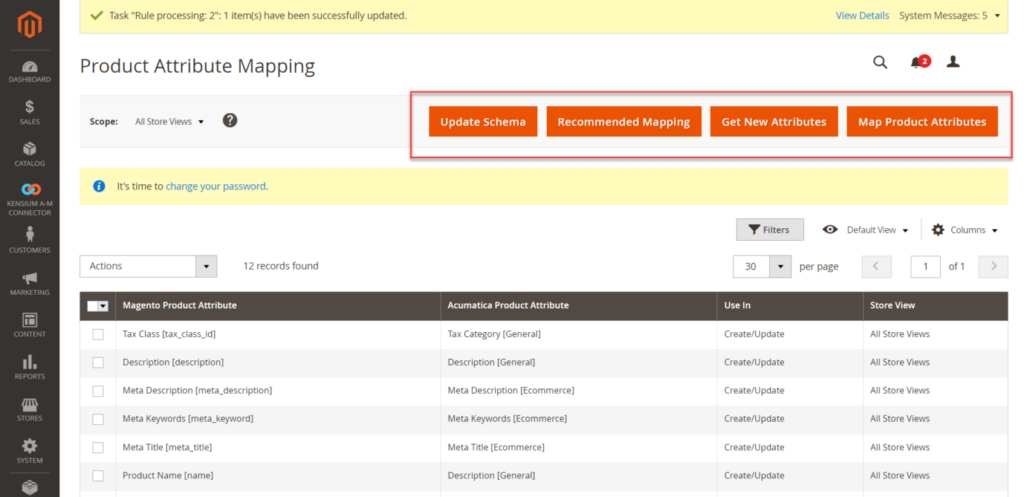Screen dimensions: 1024x497
Task: Check the Description [description] row checkbox
Action: click(98, 362)
